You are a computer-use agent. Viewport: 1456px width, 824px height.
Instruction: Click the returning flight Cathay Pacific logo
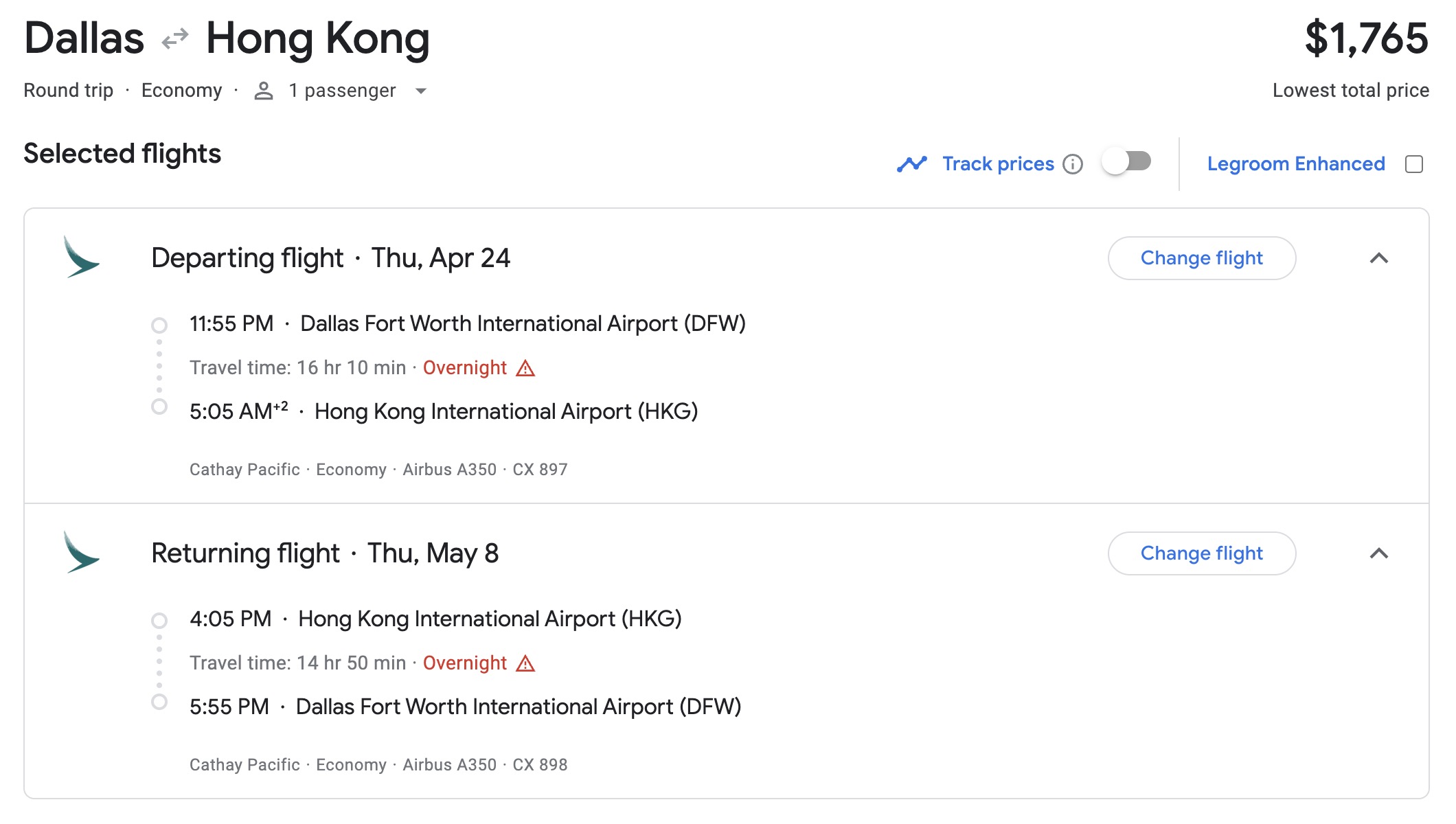pos(81,553)
